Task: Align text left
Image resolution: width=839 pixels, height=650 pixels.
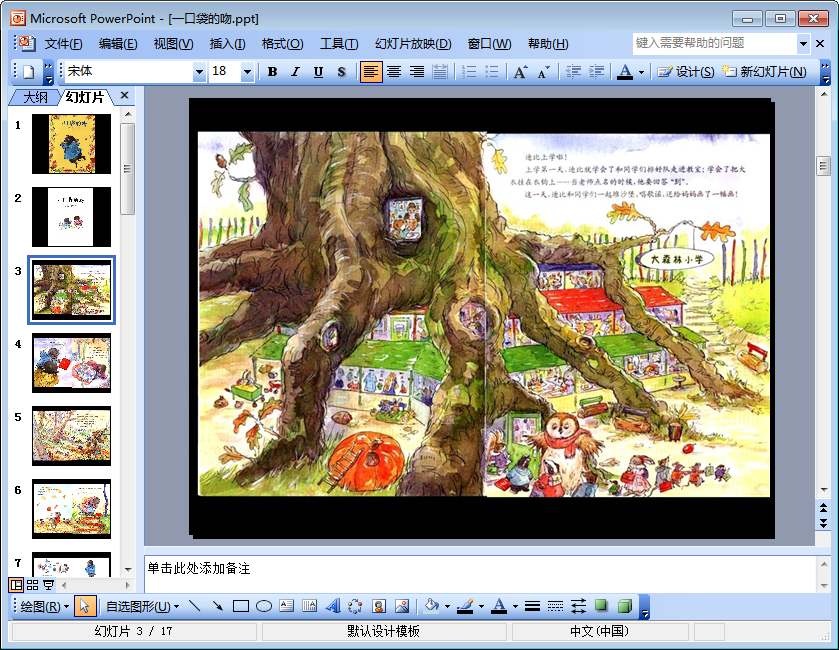Action: (371, 72)
